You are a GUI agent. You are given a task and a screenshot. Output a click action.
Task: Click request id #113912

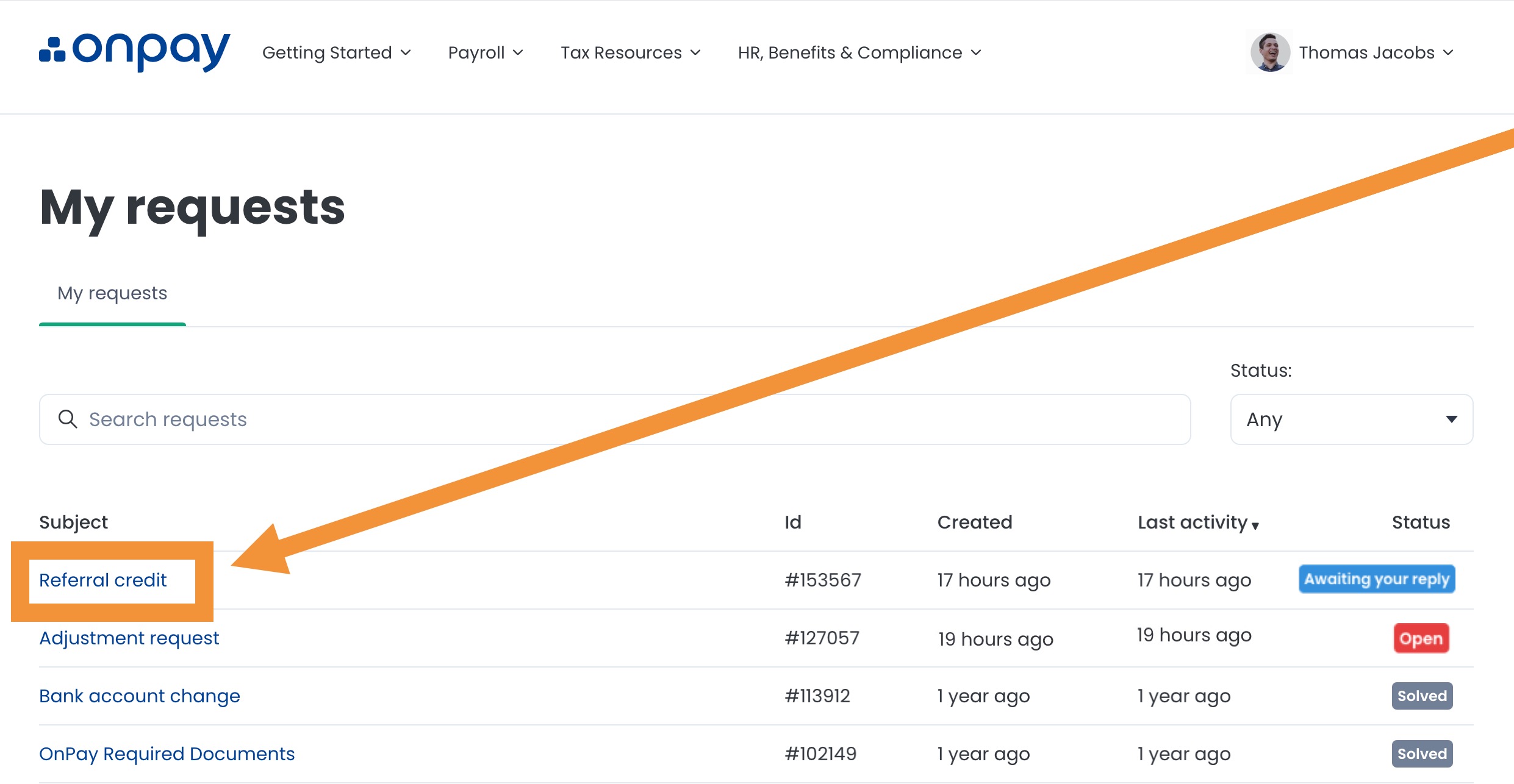(x=817, y=696)
